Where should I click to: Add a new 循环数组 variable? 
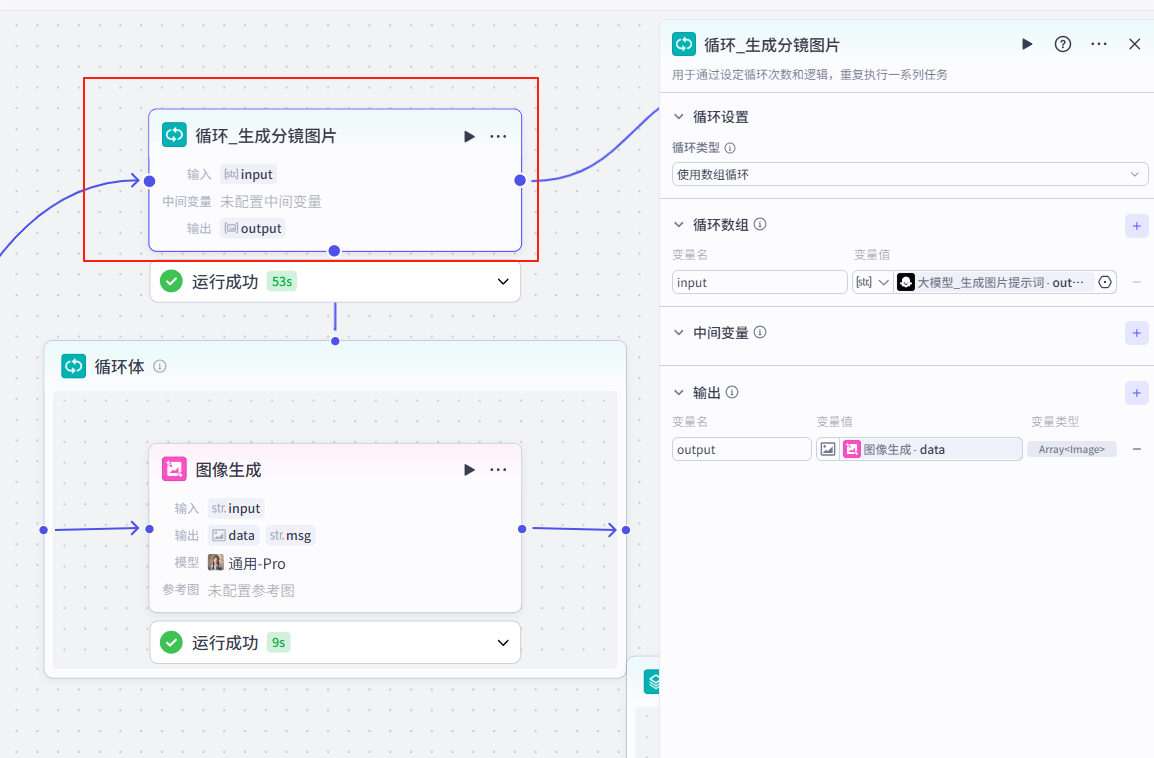(1136, 225)
